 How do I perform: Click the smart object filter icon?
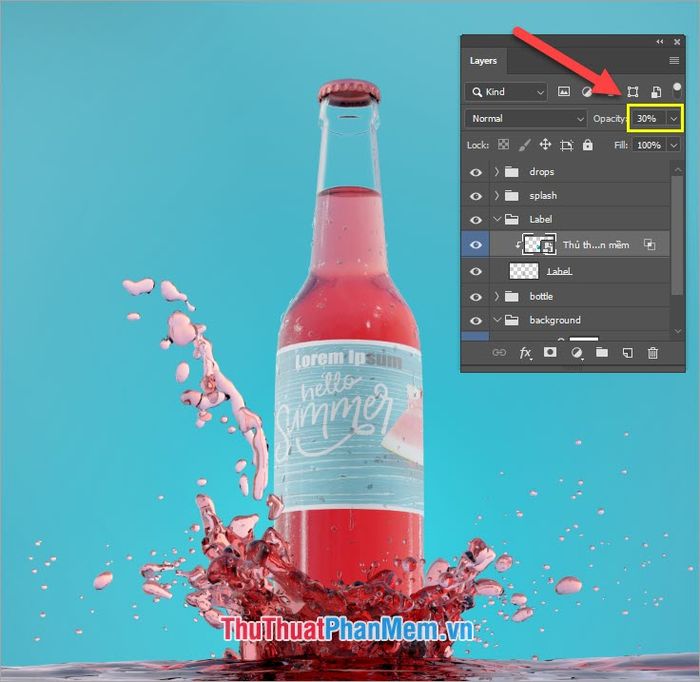click(656, 92)
